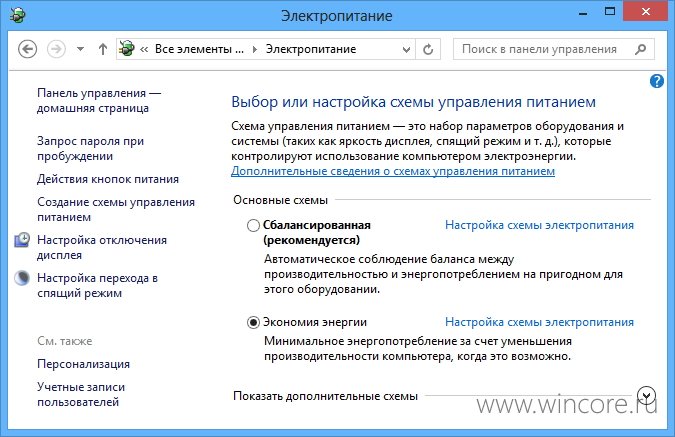Click the Back navigation arrow

point(28,49)
